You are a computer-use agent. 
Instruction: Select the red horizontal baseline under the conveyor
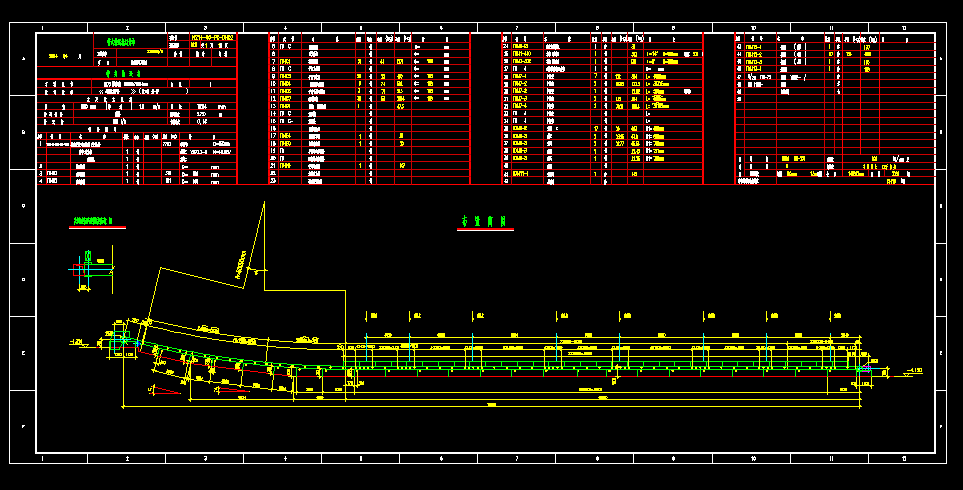pos(600,377)
